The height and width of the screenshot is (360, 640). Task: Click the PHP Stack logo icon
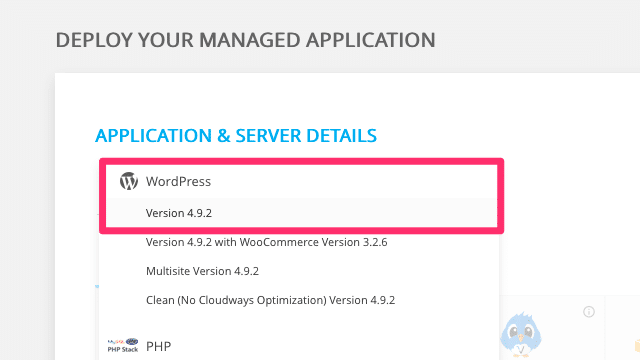coord(123,345)
